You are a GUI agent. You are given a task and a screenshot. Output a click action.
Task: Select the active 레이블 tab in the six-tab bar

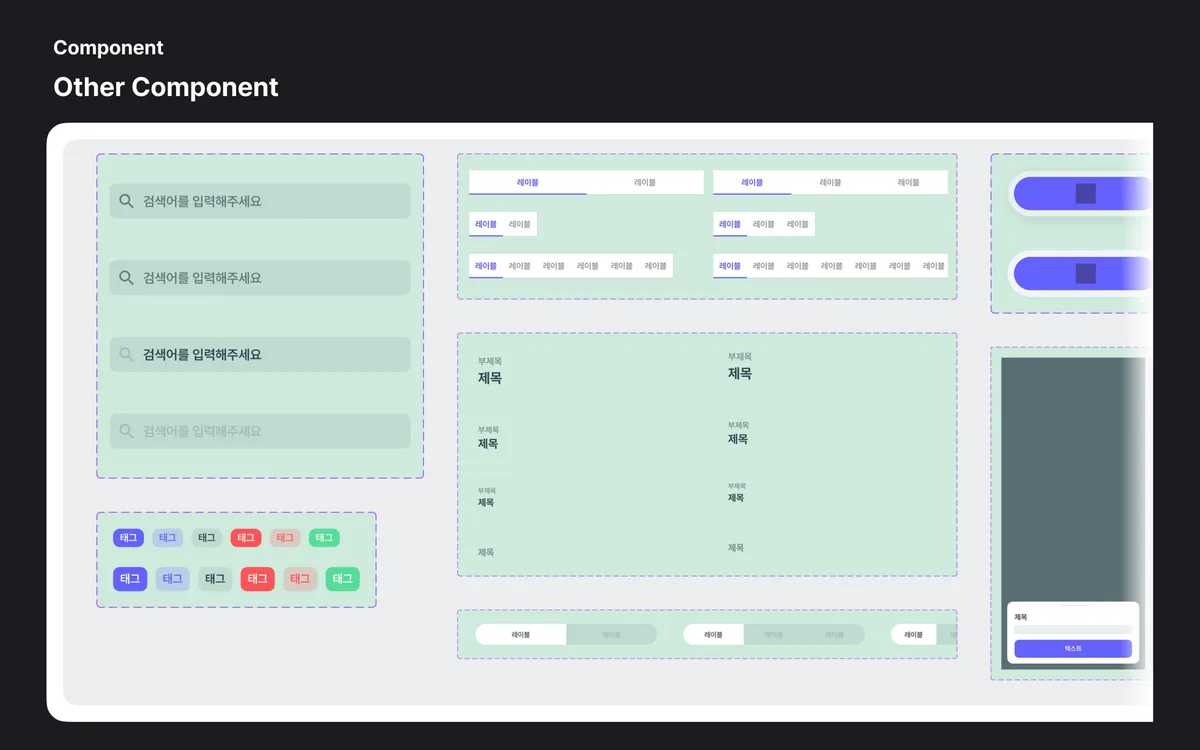point(486,266)
